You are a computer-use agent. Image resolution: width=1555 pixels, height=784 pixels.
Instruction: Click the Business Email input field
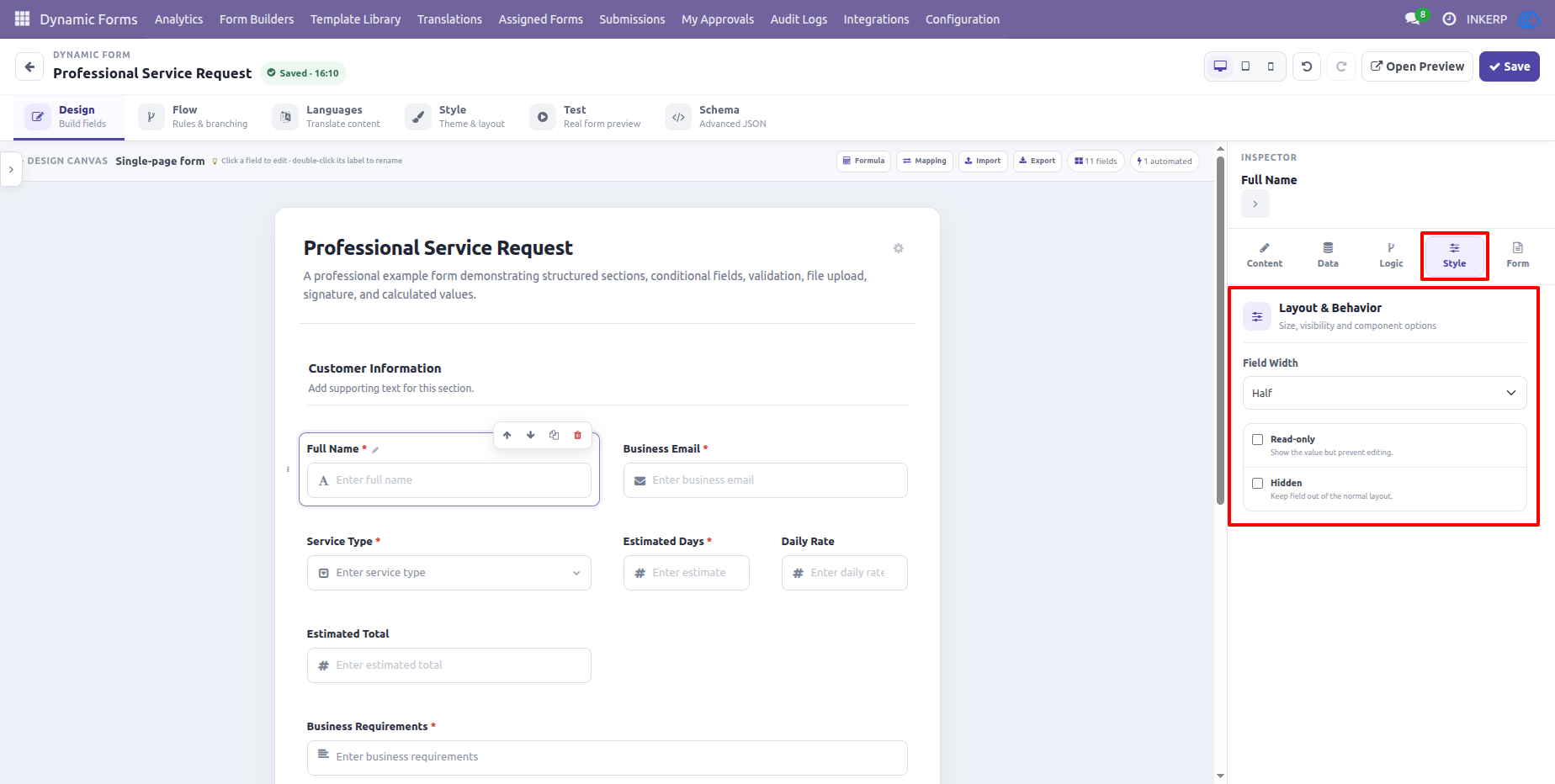(765, 480)
